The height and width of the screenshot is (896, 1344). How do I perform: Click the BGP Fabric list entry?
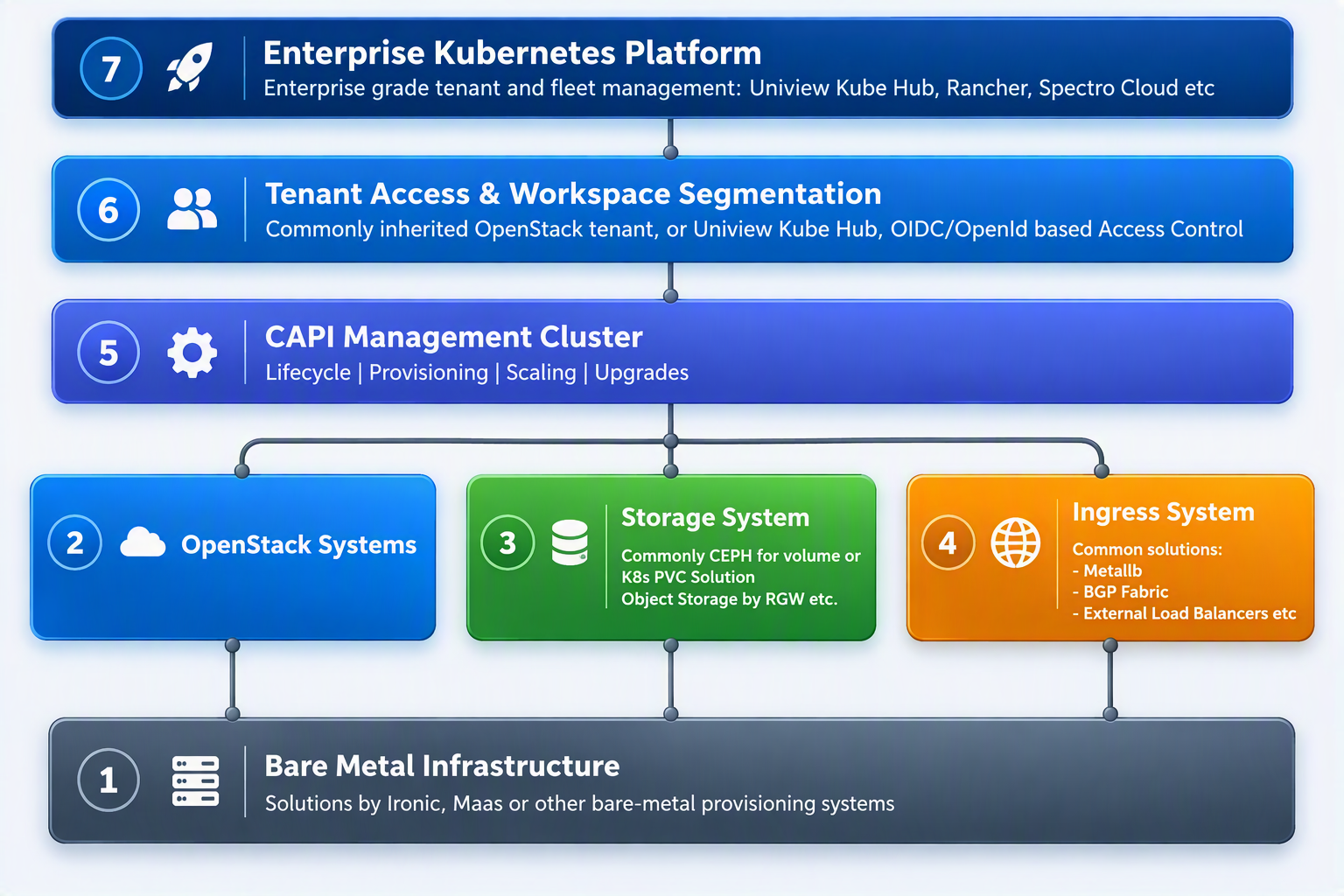(1120, 591)
